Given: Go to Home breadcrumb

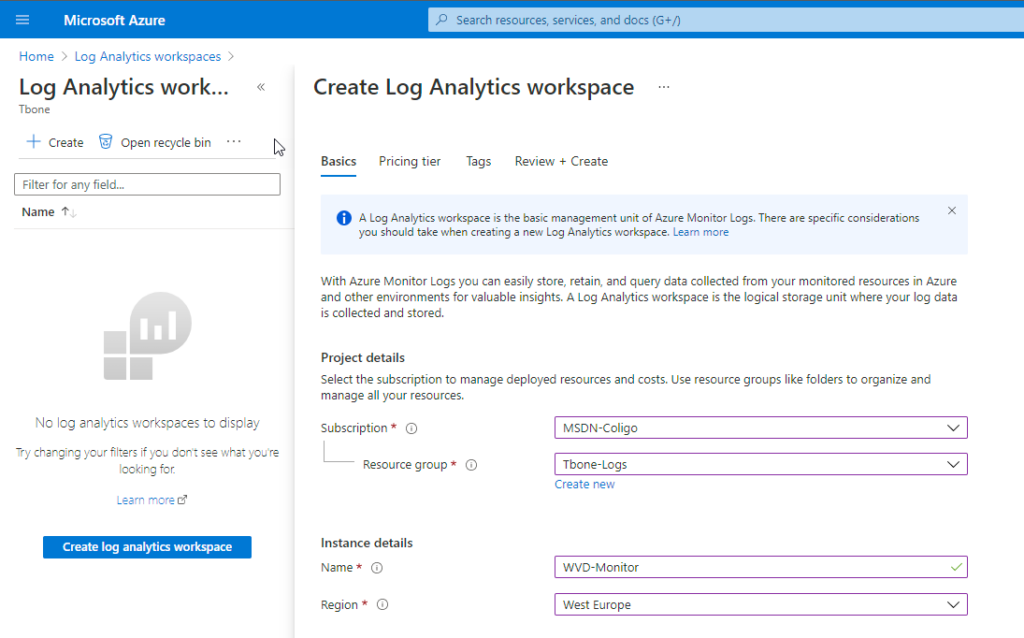Looking at the screenshot, I should pos(37,56).
